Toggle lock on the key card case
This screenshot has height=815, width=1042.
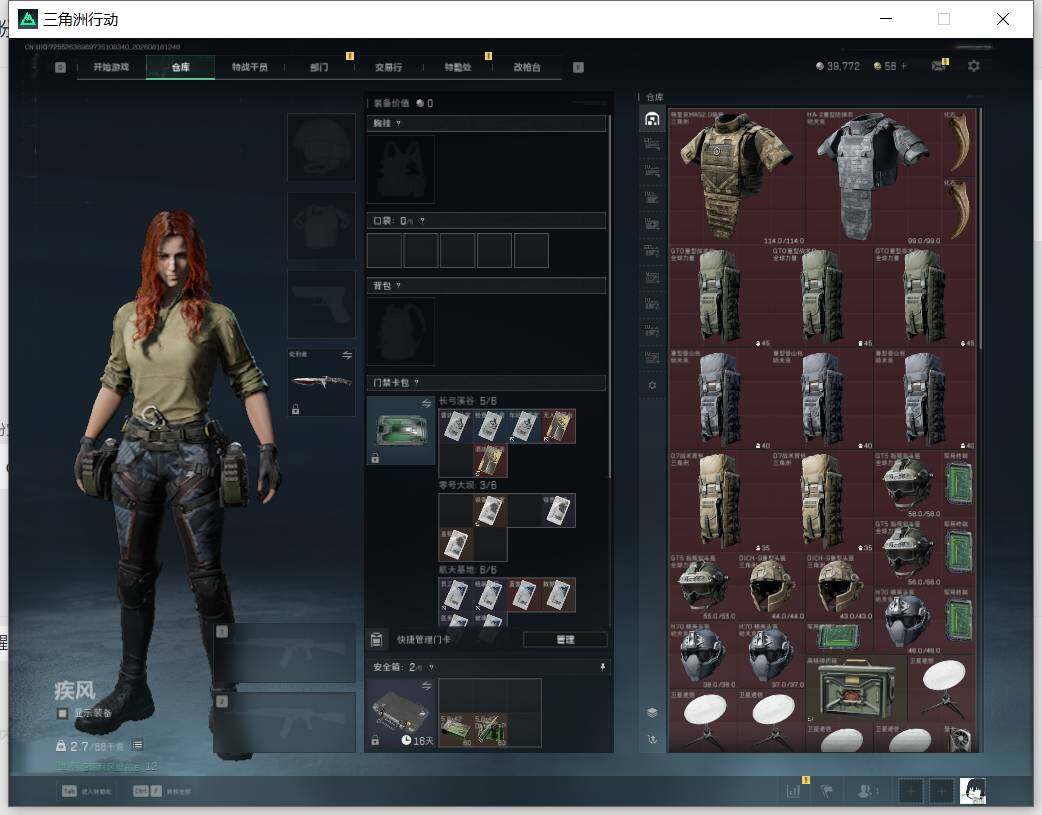click(x=375, y=458)
